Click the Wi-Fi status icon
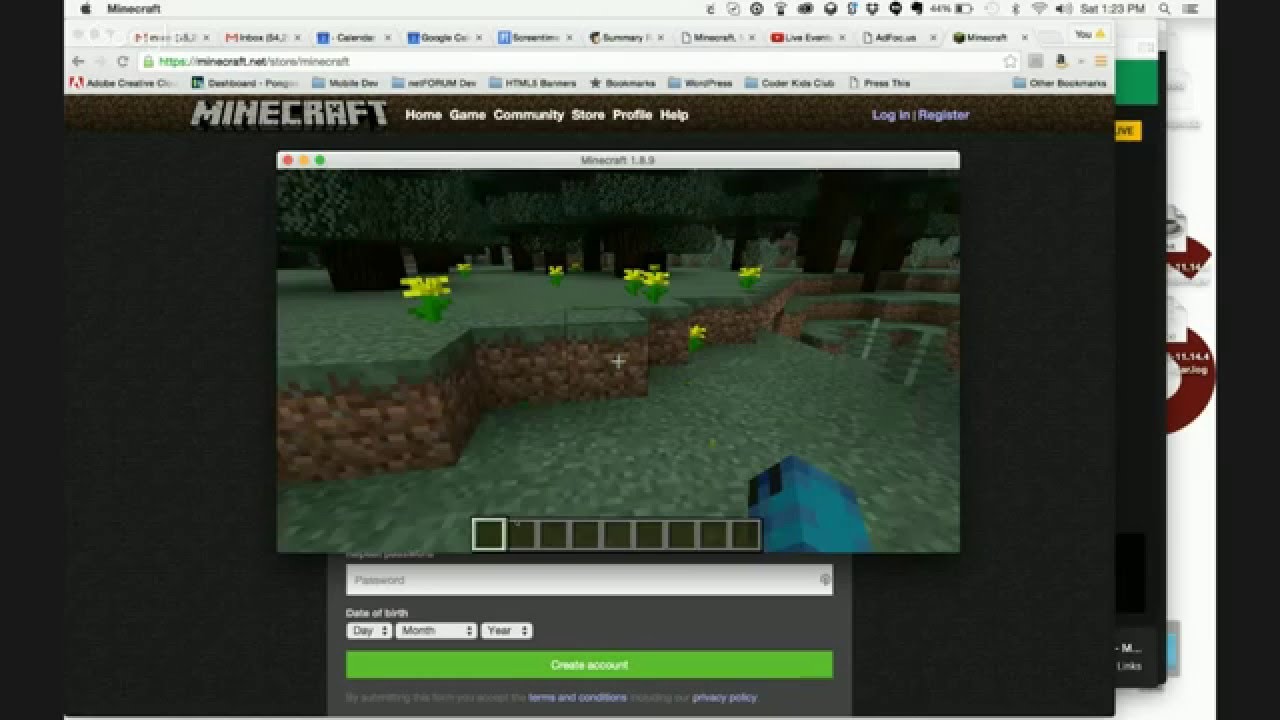 (1040, 9)
